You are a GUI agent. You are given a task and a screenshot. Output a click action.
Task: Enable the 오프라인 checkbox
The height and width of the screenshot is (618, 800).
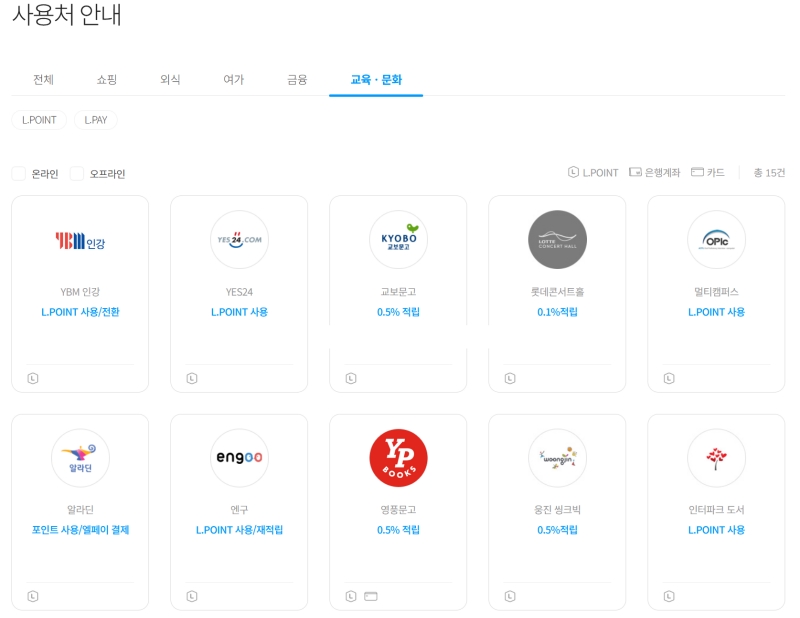coord(77,174)
